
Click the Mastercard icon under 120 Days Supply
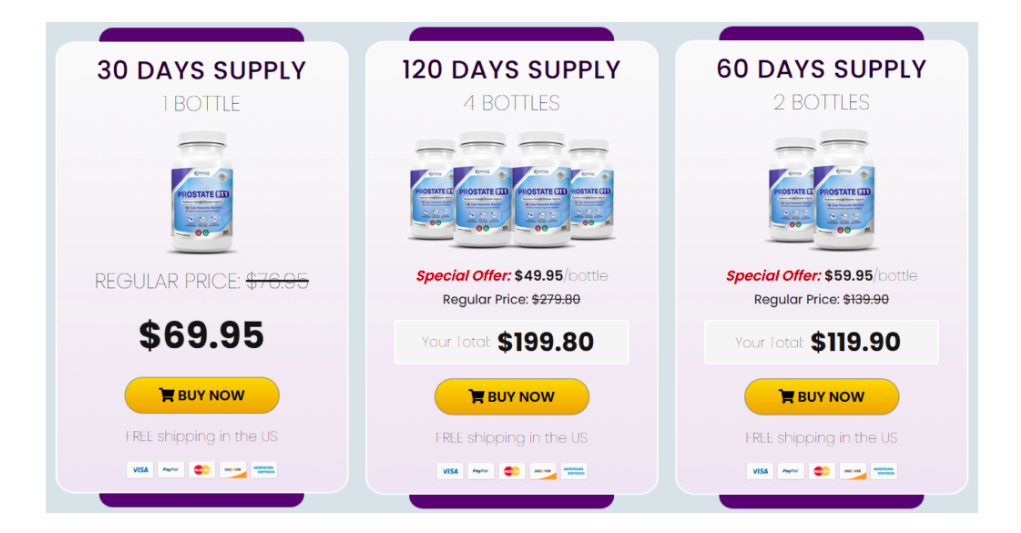point(512,471)
